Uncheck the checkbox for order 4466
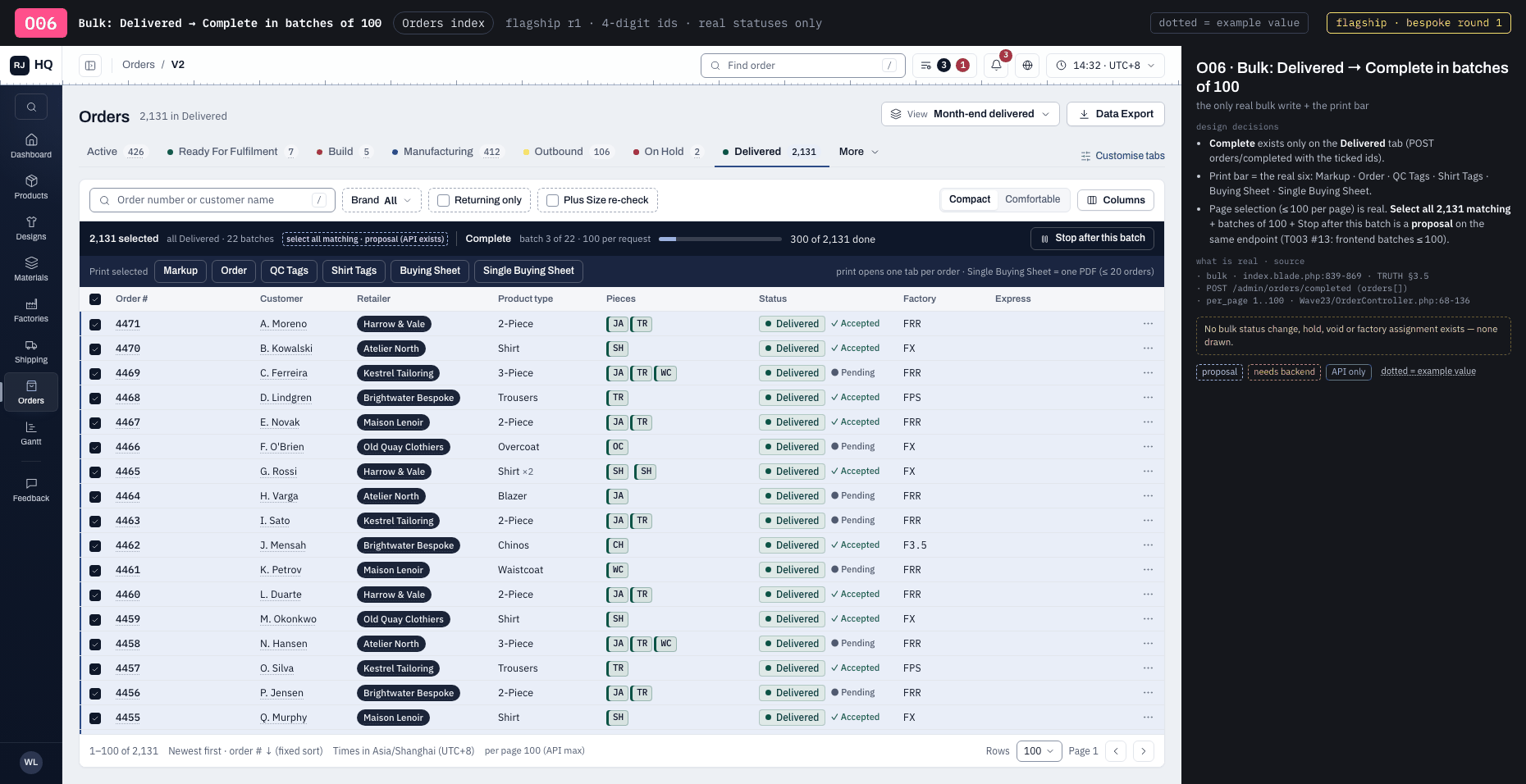Viewport: 1526px width, 784px height. pos(95,447)
